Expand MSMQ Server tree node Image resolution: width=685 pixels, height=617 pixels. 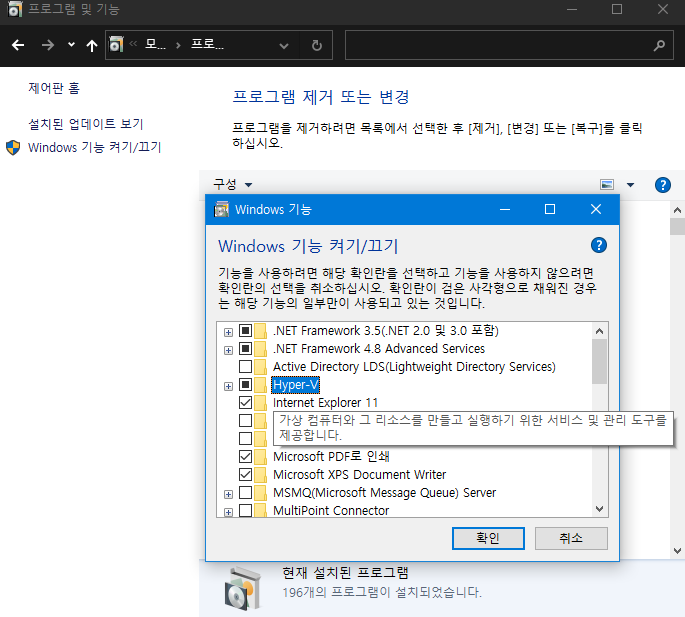[x=228, y=494]
